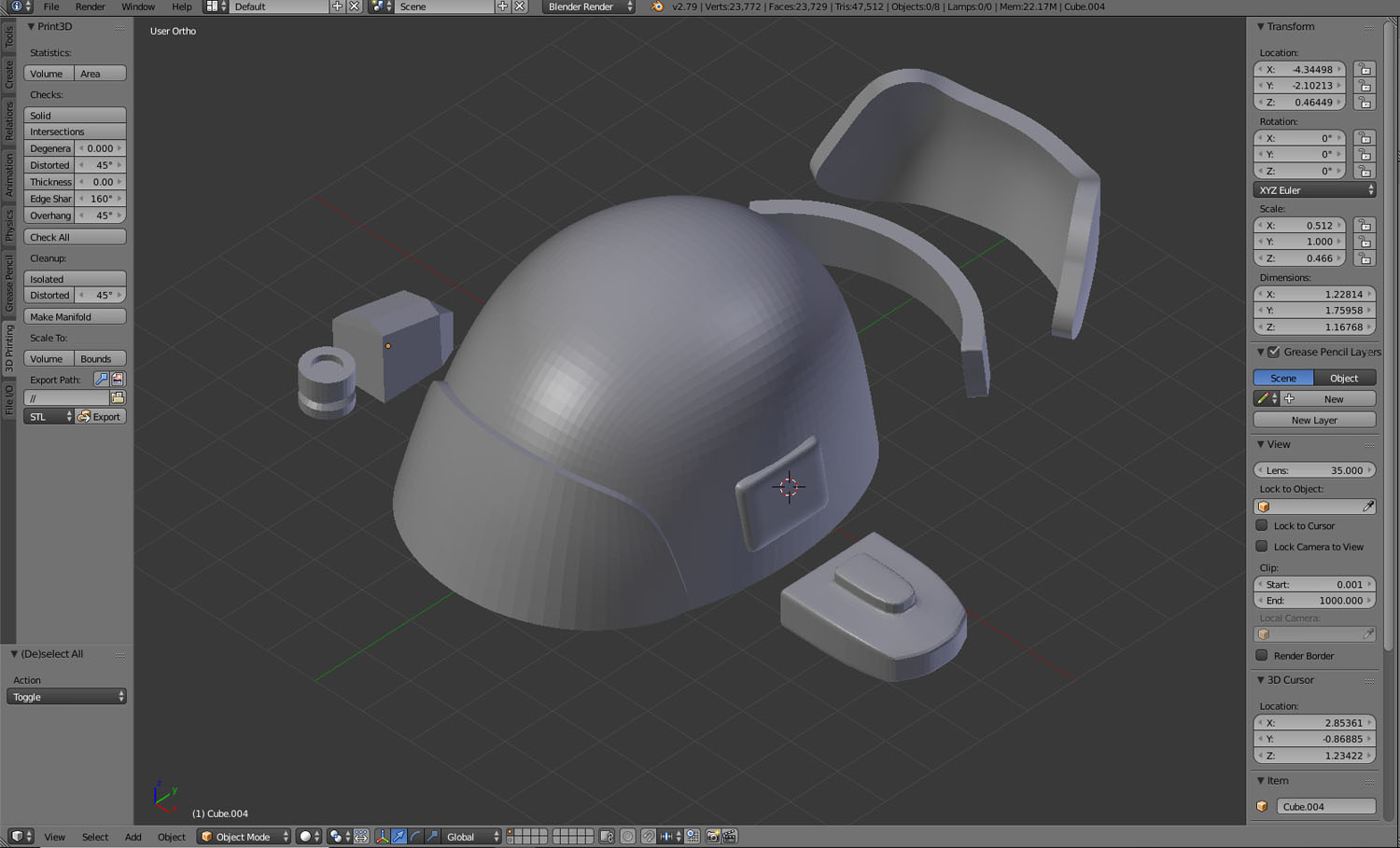The image size is (1400, 848).
Task: Click the OpenGL render animation clapper icon
Action: [x=730, y=836]
